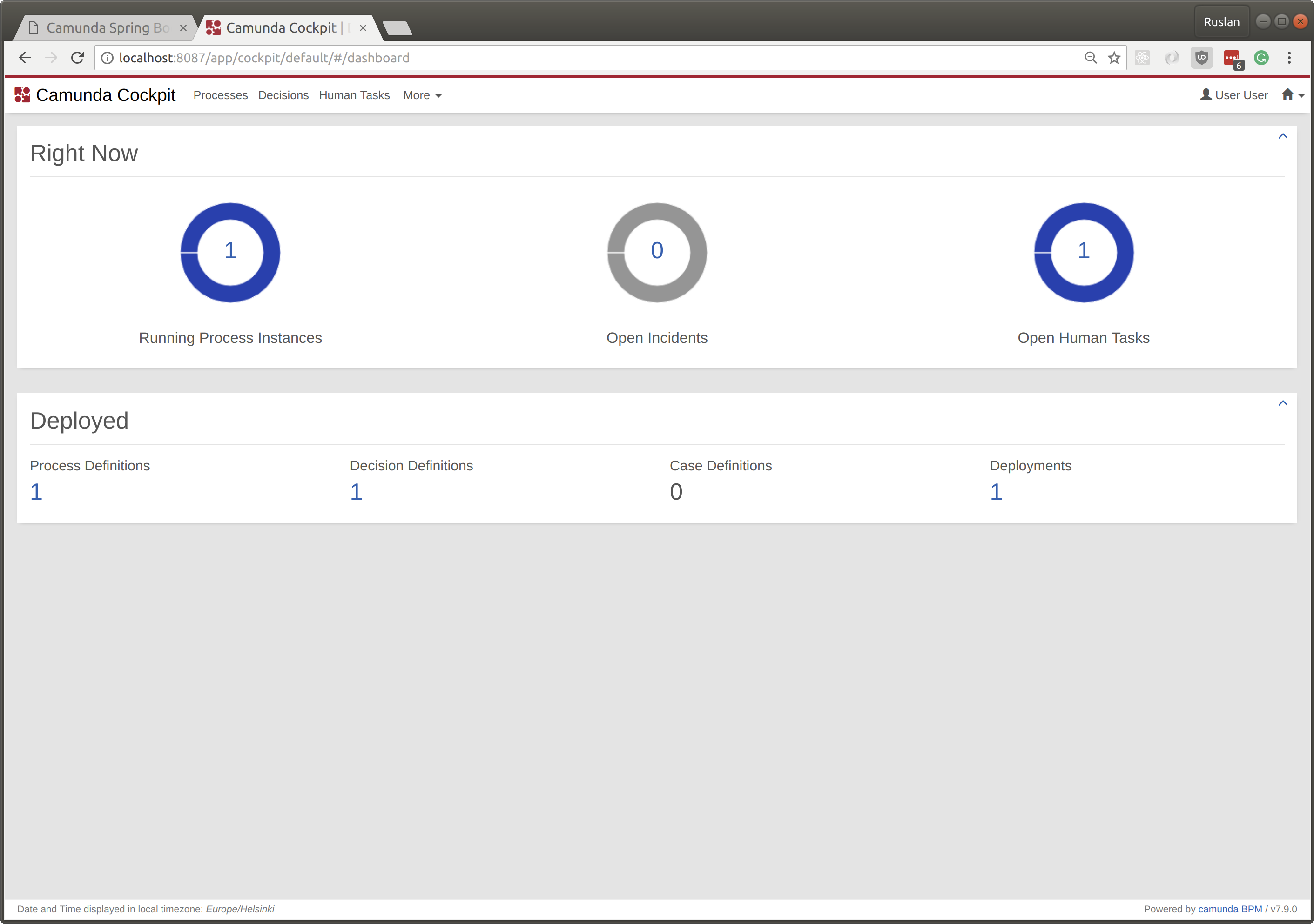The height and width of the screenshot is (924, 1314).
Task: Click the green Grammarly extension icon
Action: 1261,58
